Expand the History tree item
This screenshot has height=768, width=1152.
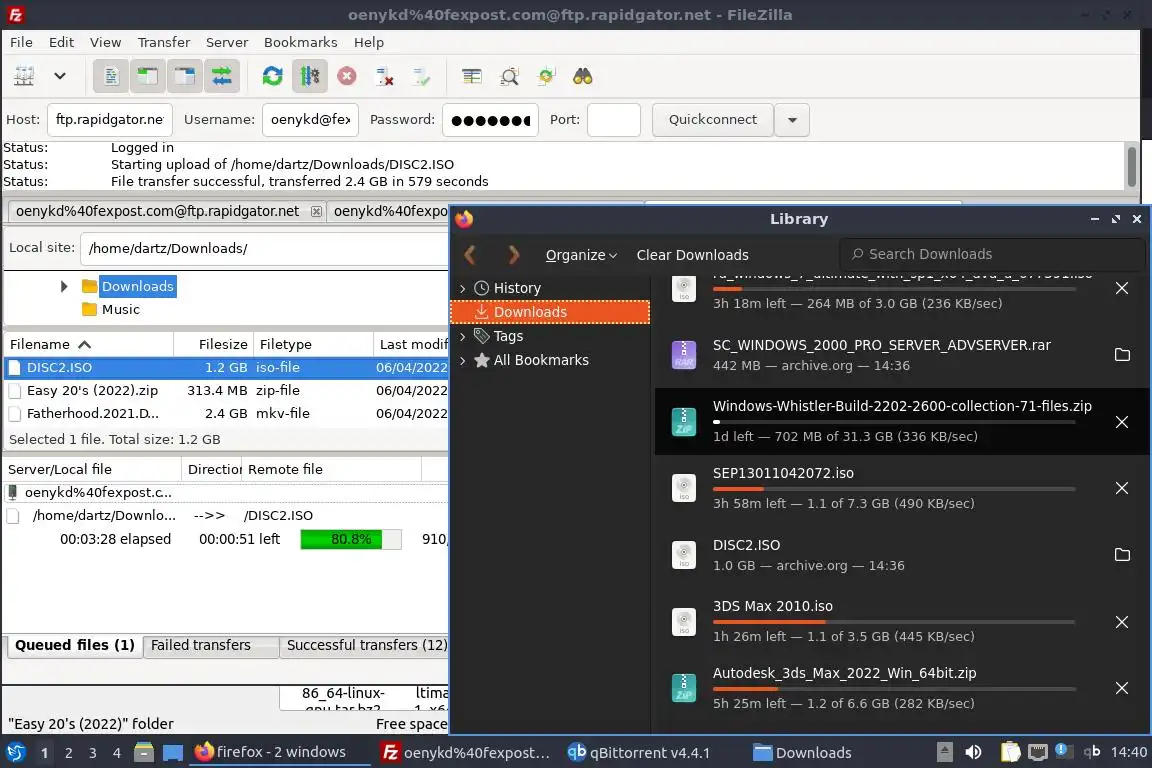[462, 288]
